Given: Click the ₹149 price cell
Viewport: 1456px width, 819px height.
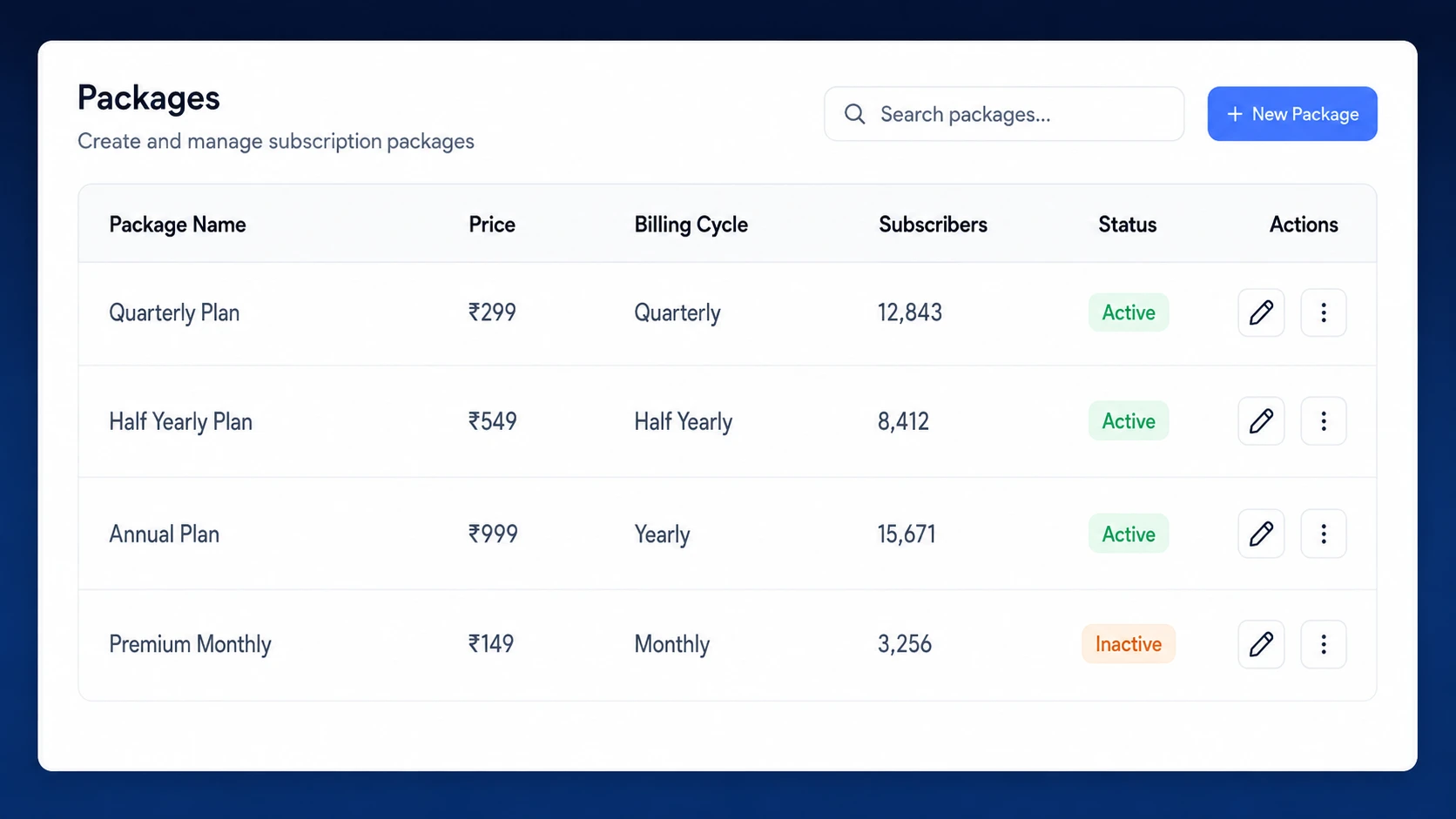Looking at the screenshot, I should pos(491,644).
